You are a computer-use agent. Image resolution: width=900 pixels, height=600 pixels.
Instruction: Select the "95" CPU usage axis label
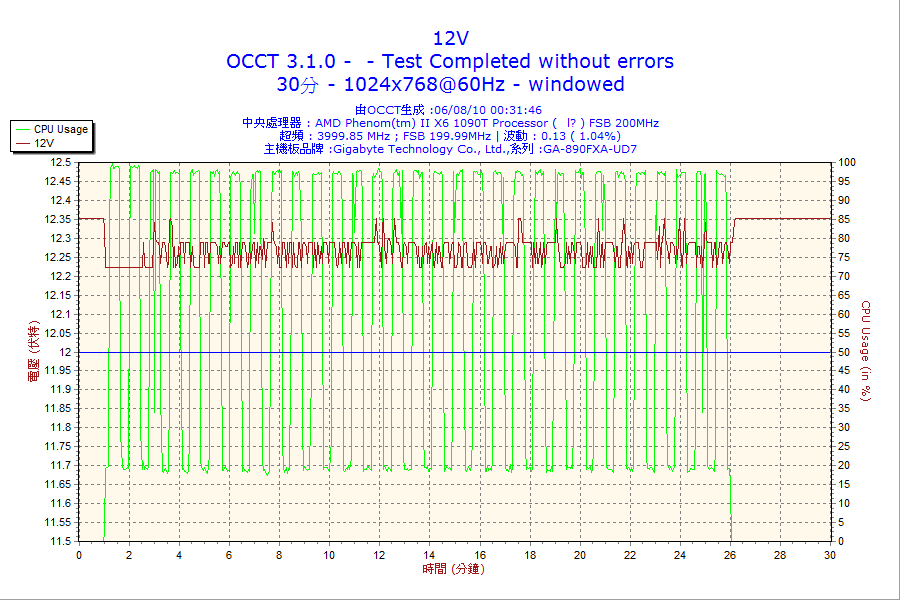844,181
